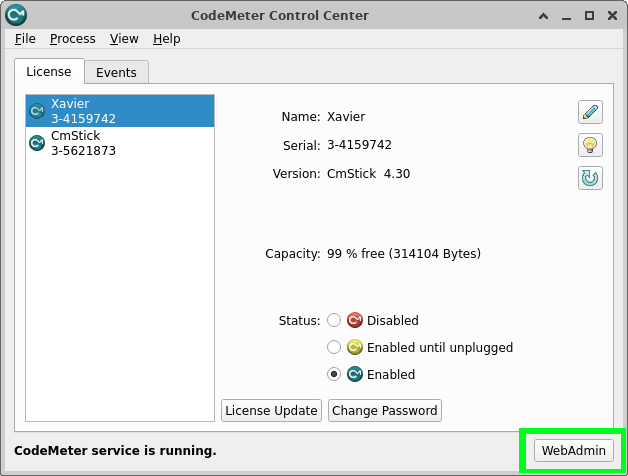Click the CodeMeter logo in title bar

click(16, 15)
